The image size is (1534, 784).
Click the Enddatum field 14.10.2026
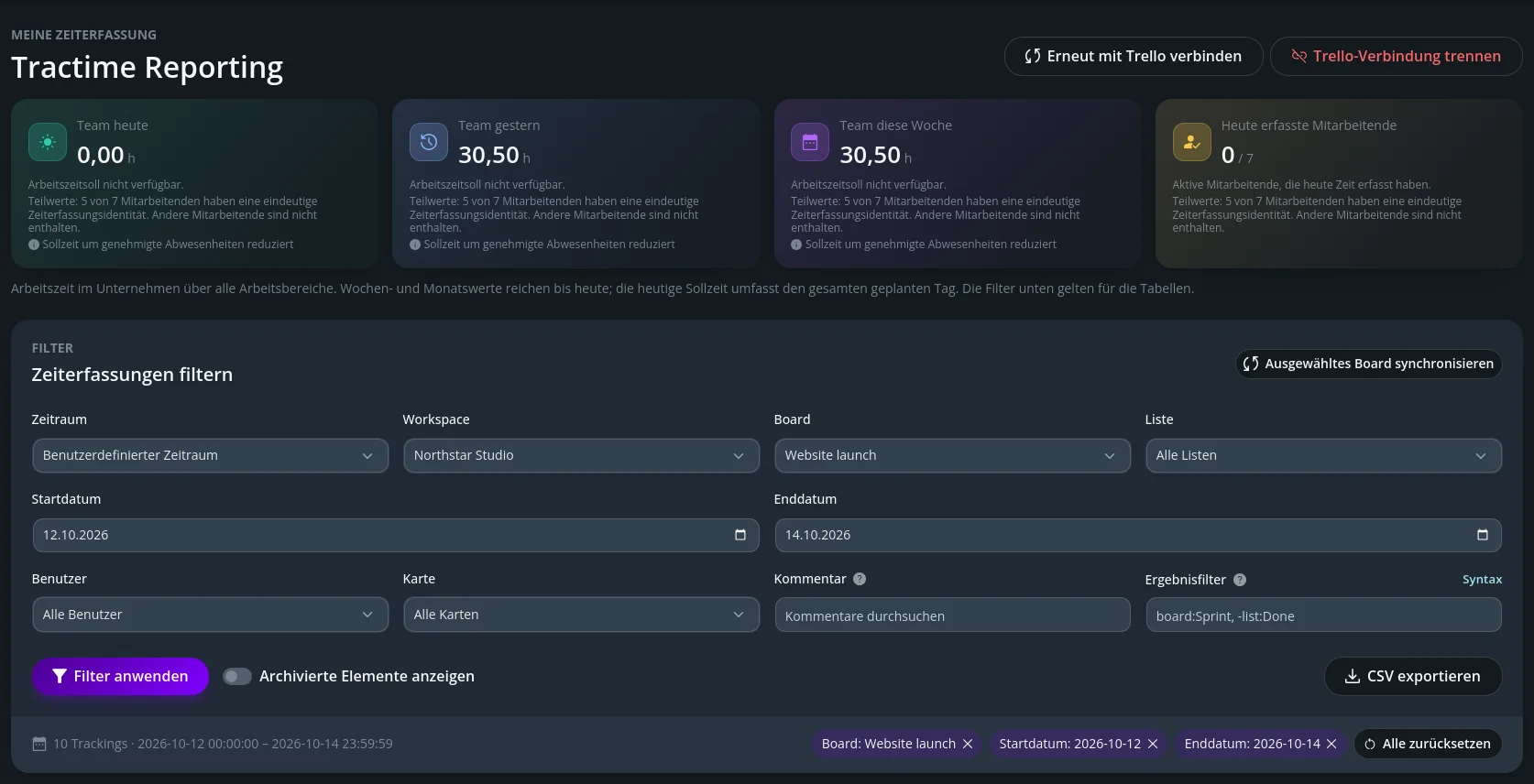(1138, 535)
